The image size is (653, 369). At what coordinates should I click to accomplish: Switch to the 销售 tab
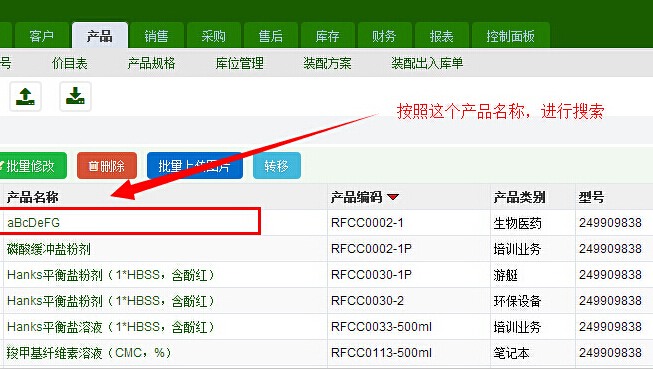pos(156,36)
